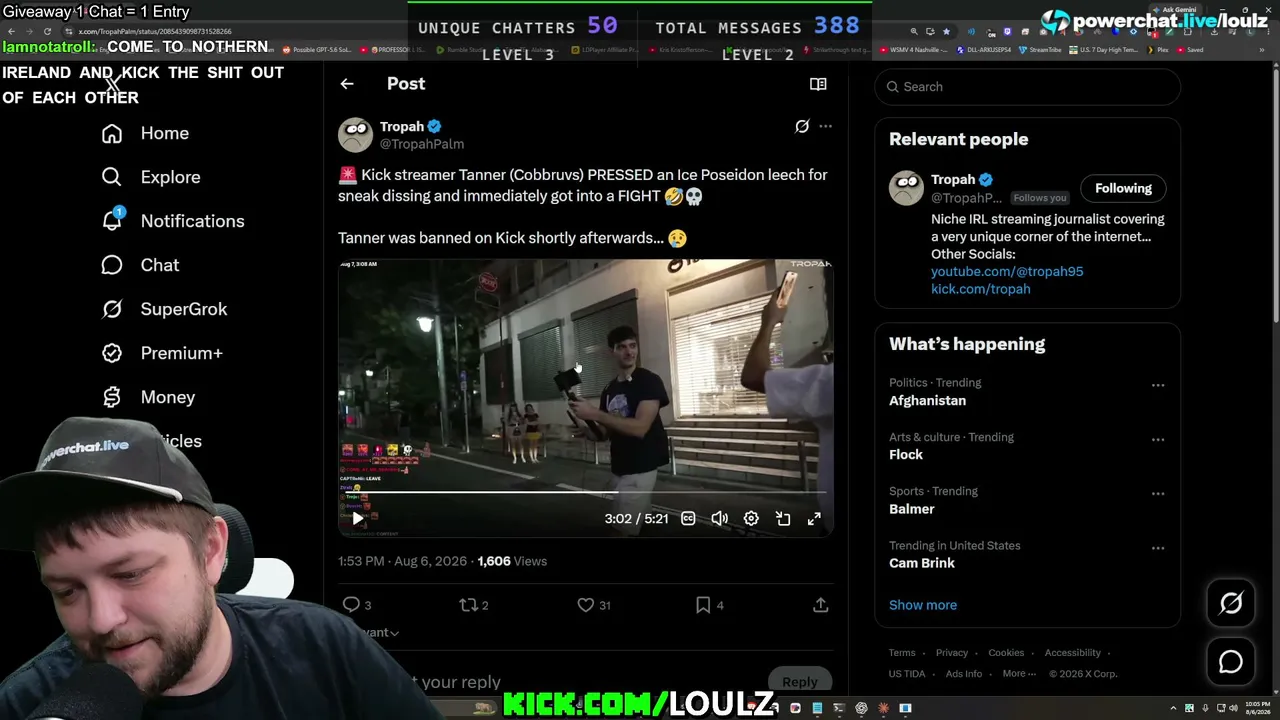The width and height of the screenshot is (1280, 720).
Task: Share the post with the upload icon
Action: pos(820,605)
